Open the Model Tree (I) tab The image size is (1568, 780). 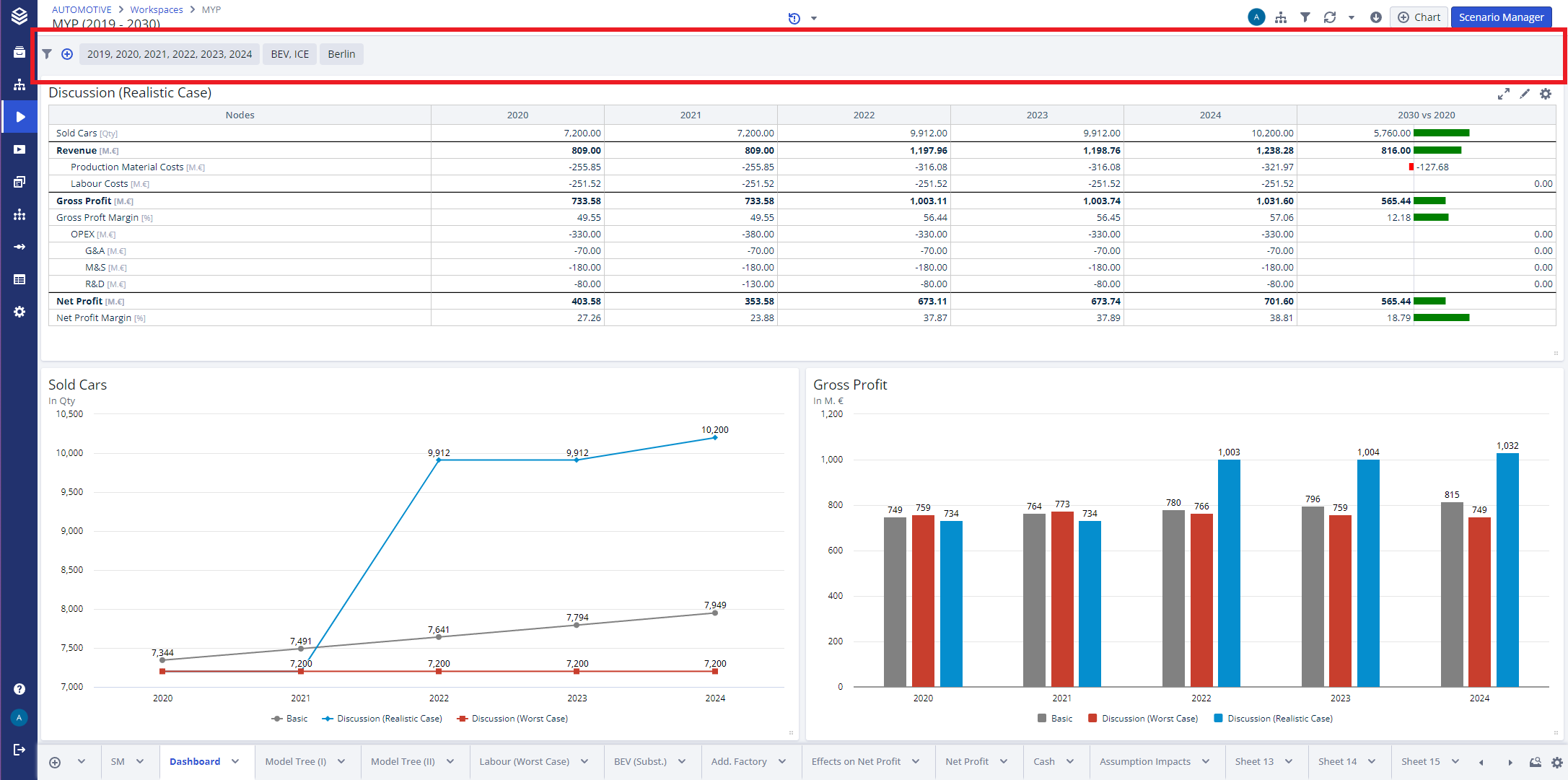[x=295, y=762]
